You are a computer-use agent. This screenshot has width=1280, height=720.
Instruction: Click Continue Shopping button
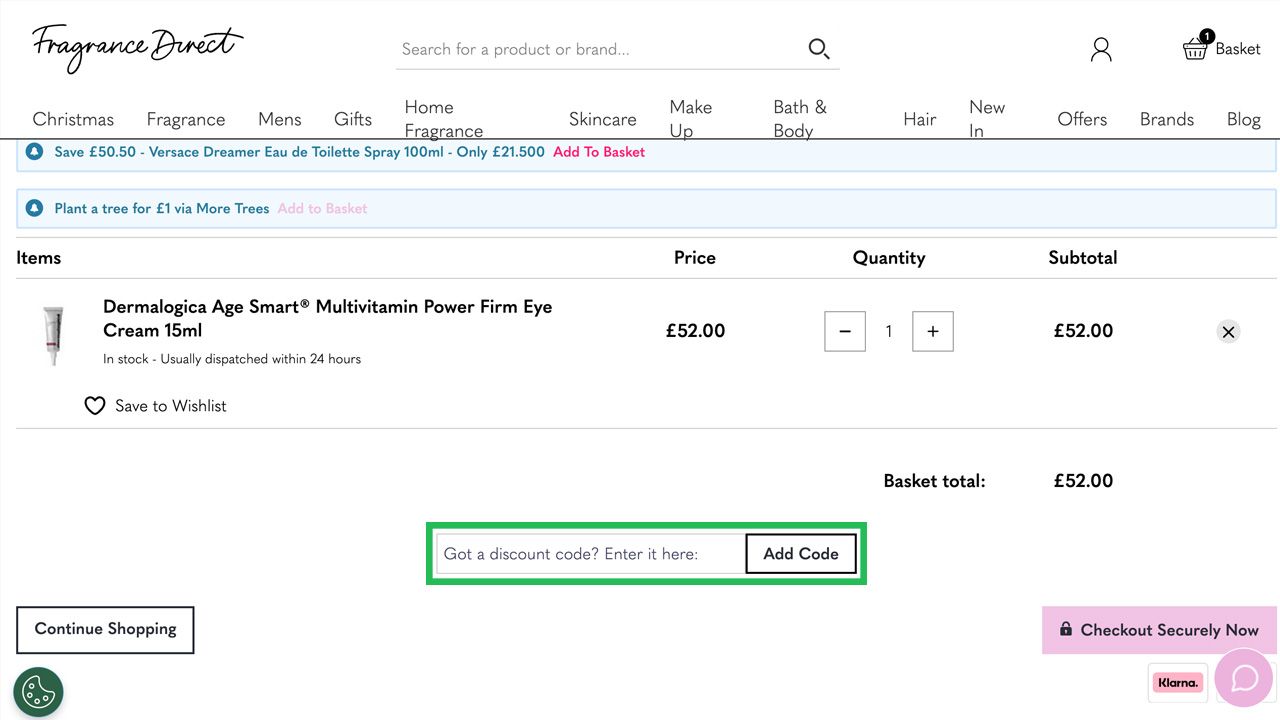coord(105,630)
